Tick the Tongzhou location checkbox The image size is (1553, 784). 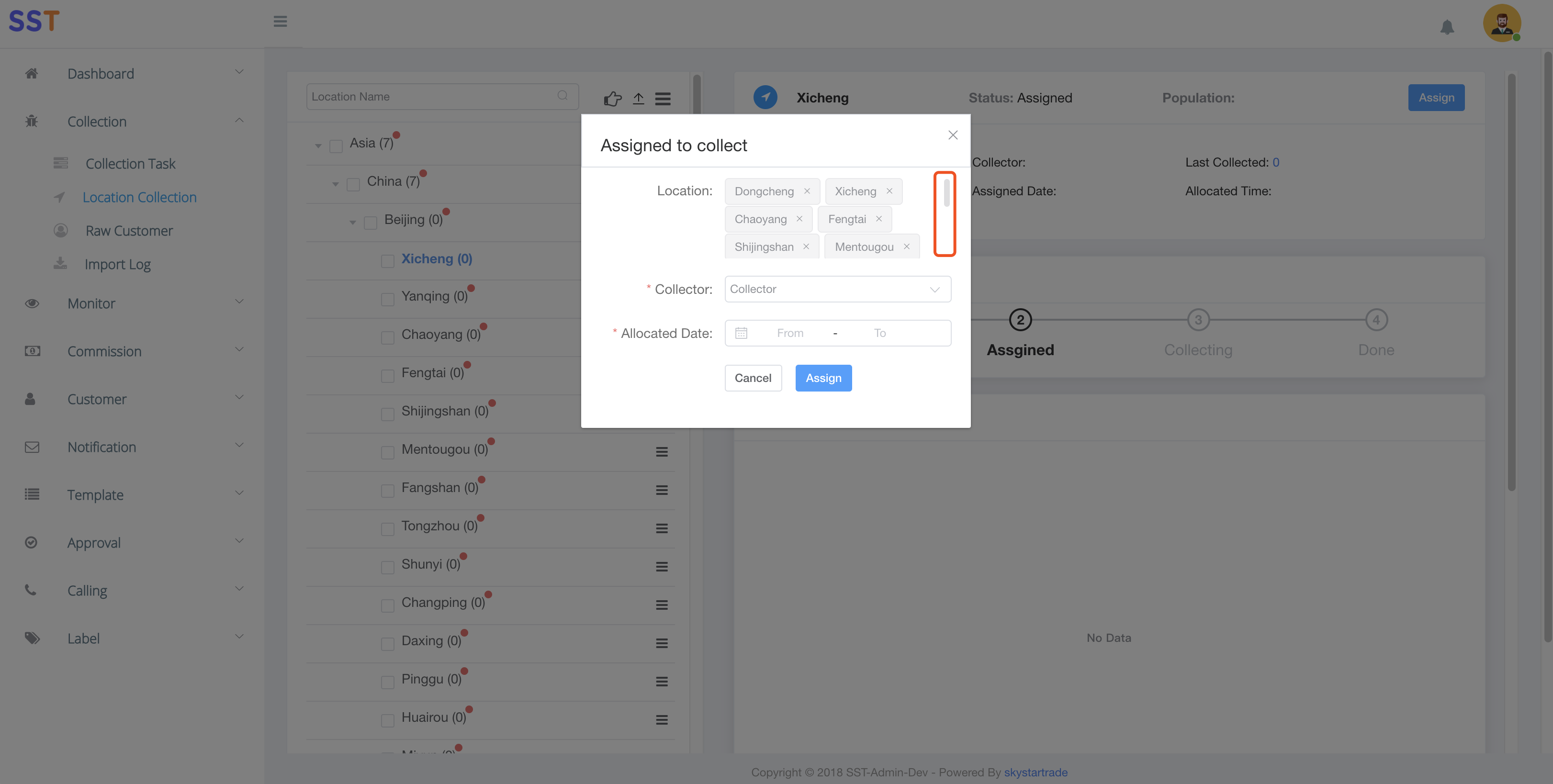pos(388,528)
